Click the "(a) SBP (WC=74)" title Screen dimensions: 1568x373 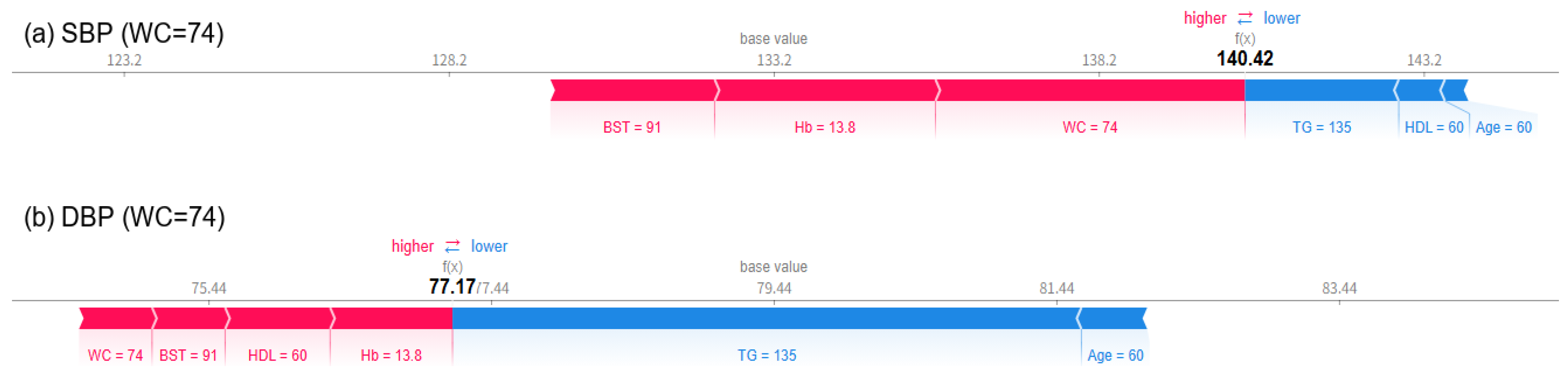pyautogui.click(x=123, y=33)
